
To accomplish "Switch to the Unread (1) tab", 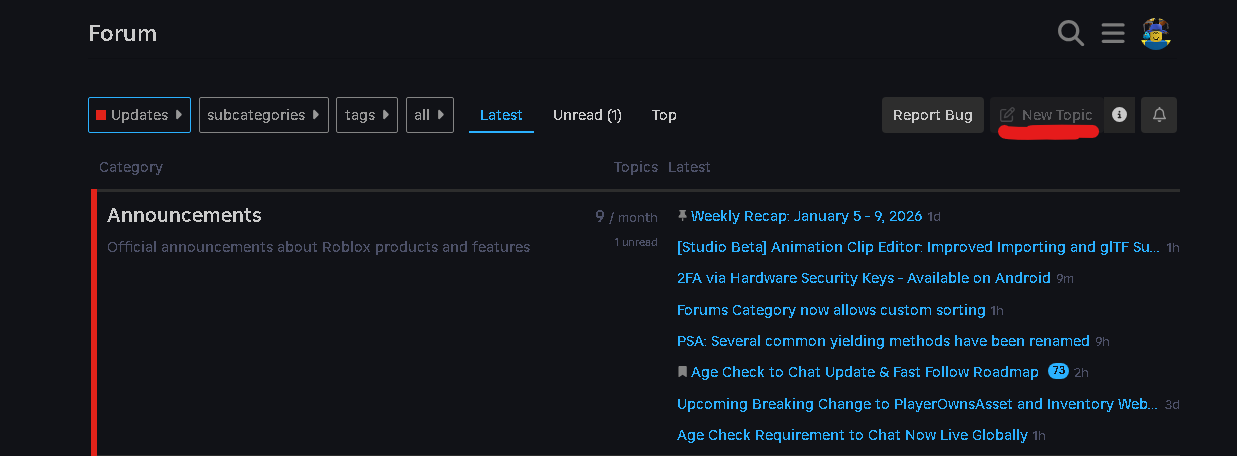I will click(x=587, y=115).
